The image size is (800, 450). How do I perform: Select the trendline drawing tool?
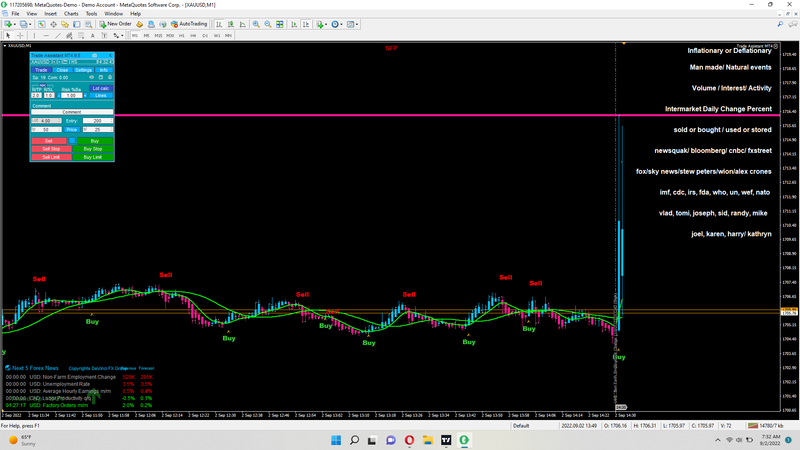pos(58,36)
